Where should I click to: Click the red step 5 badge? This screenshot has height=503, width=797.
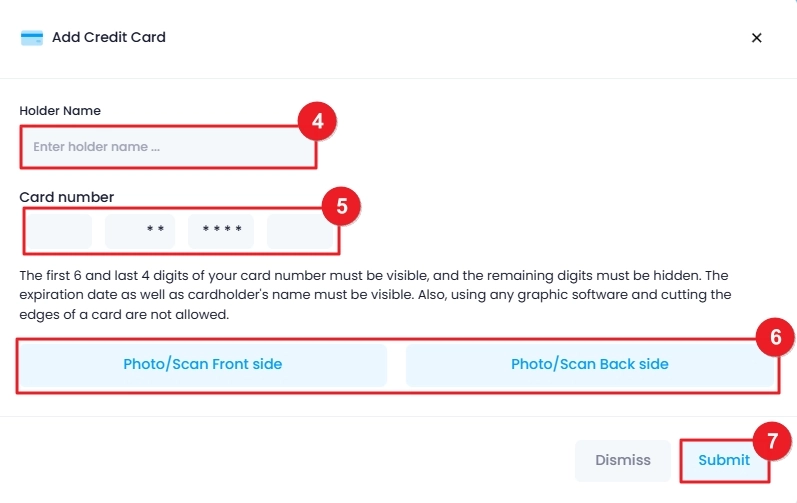pos(342,206)
